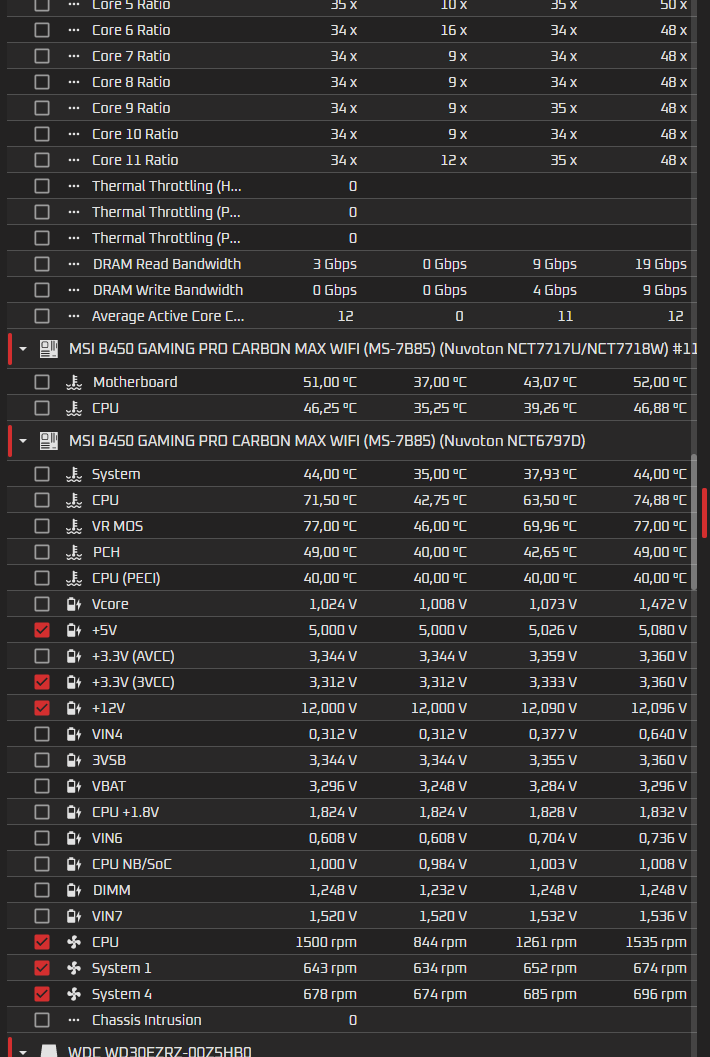710x1057 pixels.
Task: Click the thermometer icon beside PCH
Action: click(73, 552)
